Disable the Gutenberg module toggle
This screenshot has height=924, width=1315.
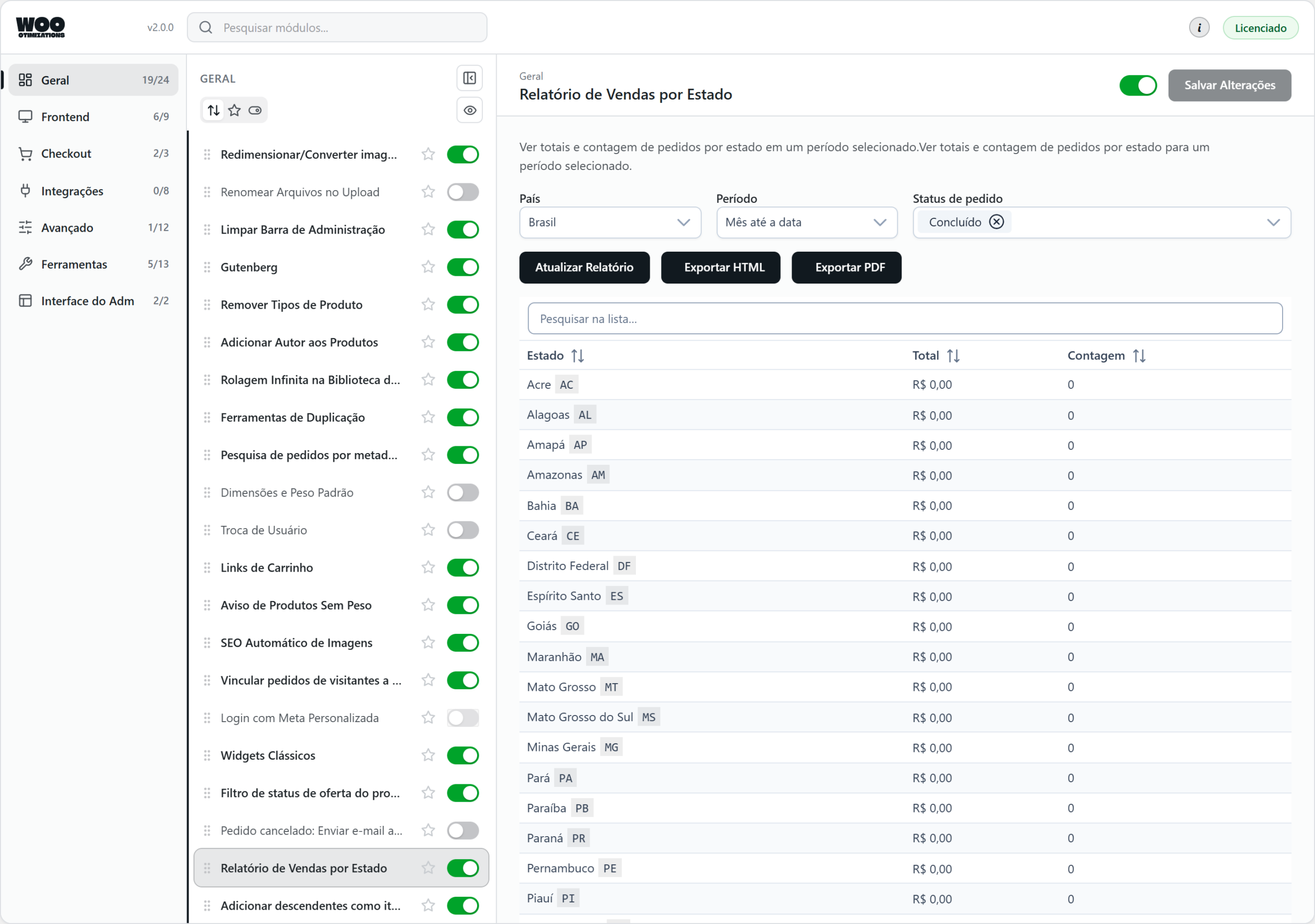[463, 267]
